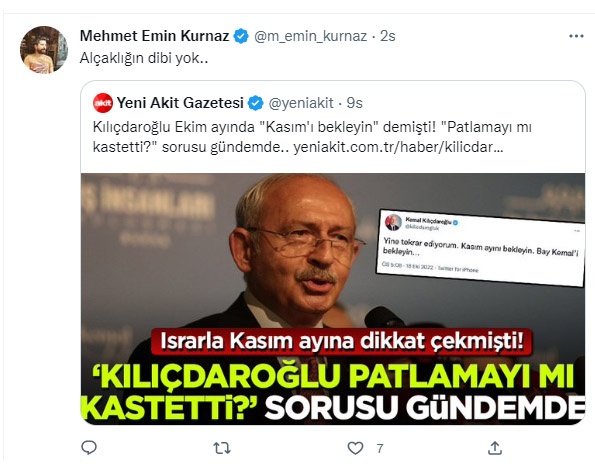Click Mehmet Emin Kurnaz blue verified badge
This screenshot has width=595, height=471.
point(241,36)
